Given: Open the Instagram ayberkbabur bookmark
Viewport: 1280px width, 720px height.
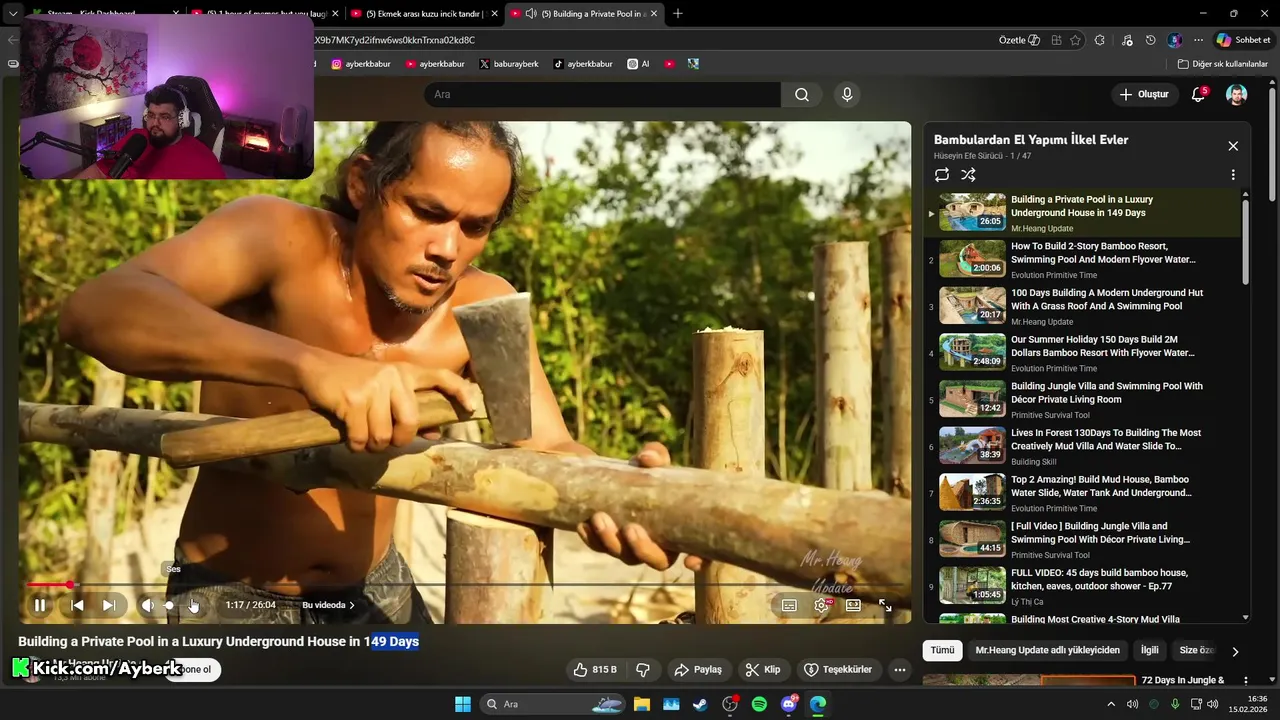Looking at the screenshot, I should coord(361,64).
